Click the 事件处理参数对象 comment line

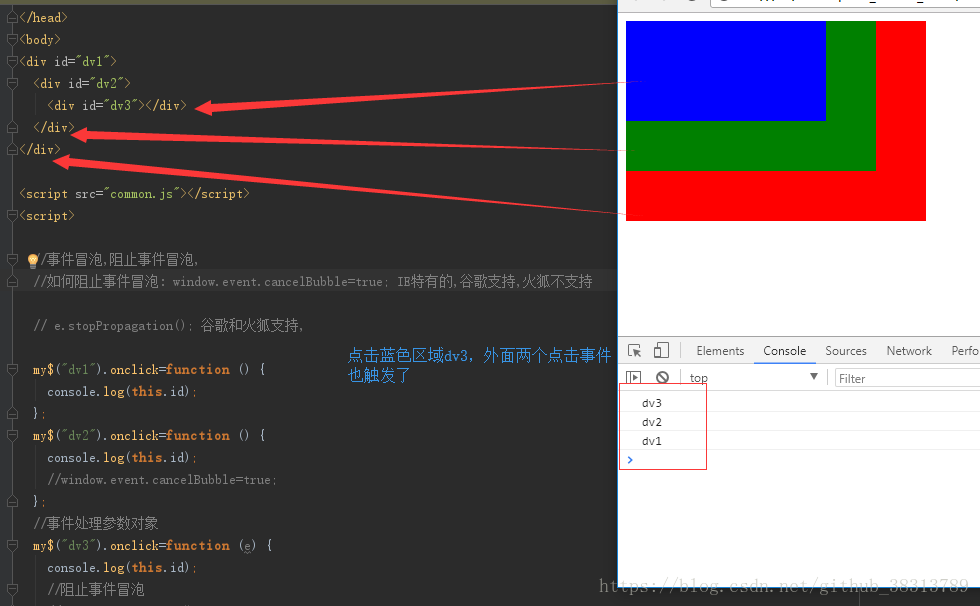tap(96, 524)
